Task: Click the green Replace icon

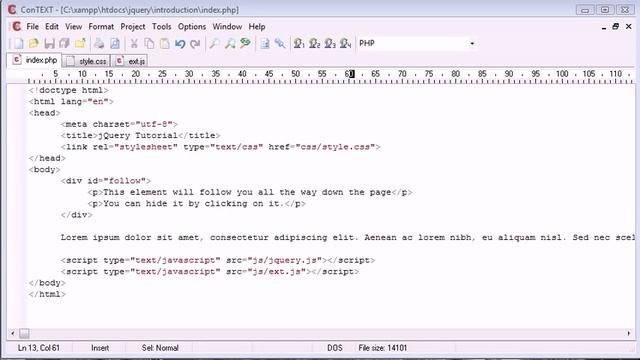Action: [245, 43]
